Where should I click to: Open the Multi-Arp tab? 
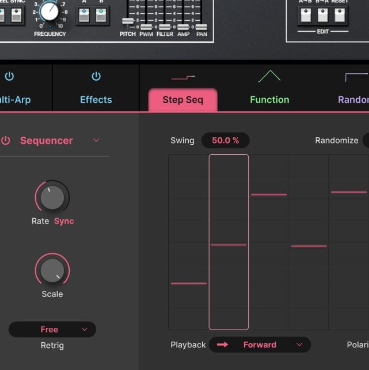click(15, 100)
